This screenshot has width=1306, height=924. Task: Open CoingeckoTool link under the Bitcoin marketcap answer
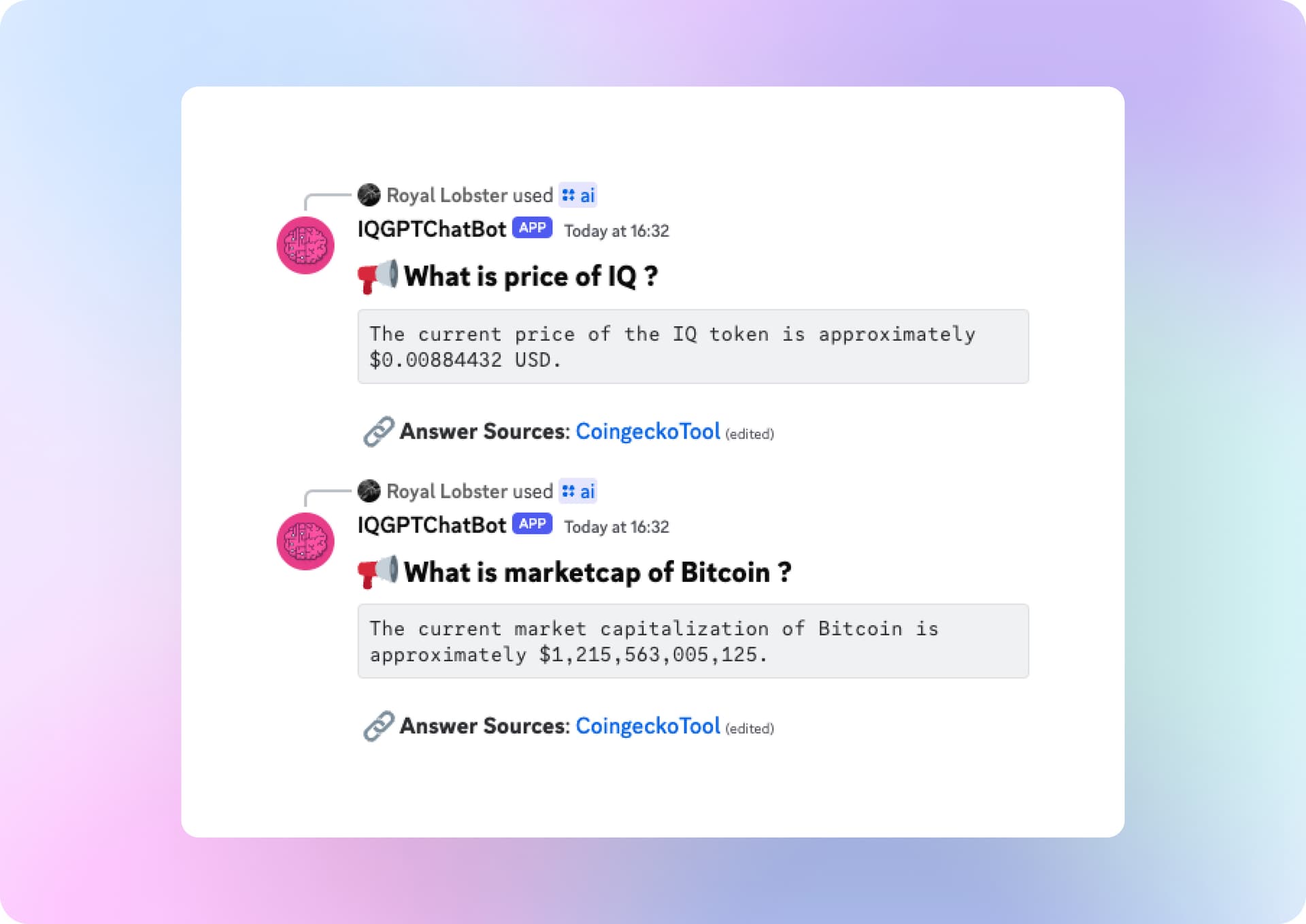pos(648,726)
